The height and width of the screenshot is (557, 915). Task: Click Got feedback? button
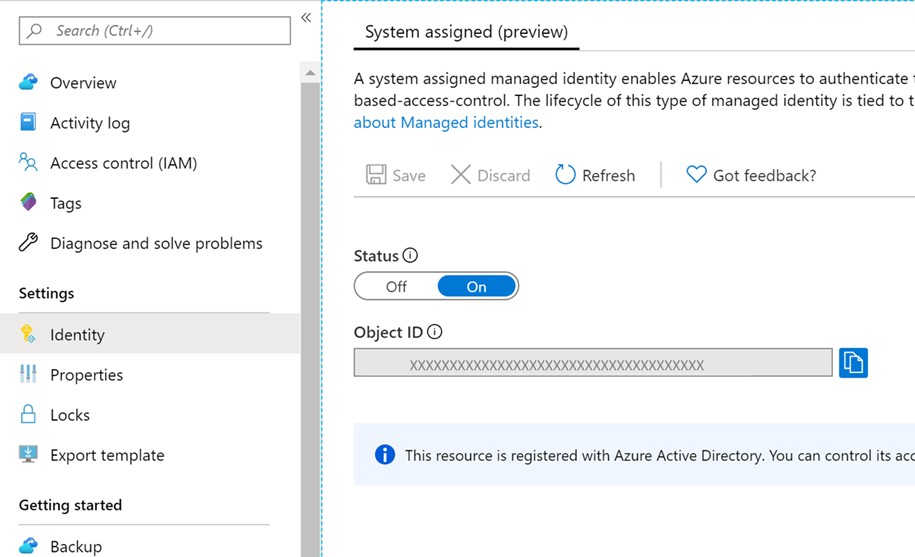(x=751, y=175)
